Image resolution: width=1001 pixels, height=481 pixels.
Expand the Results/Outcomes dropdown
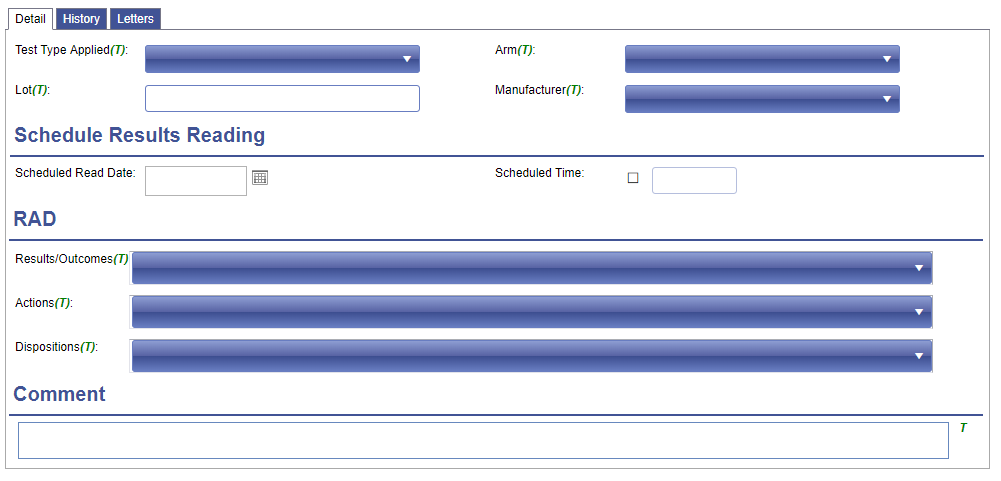(532, 268)
